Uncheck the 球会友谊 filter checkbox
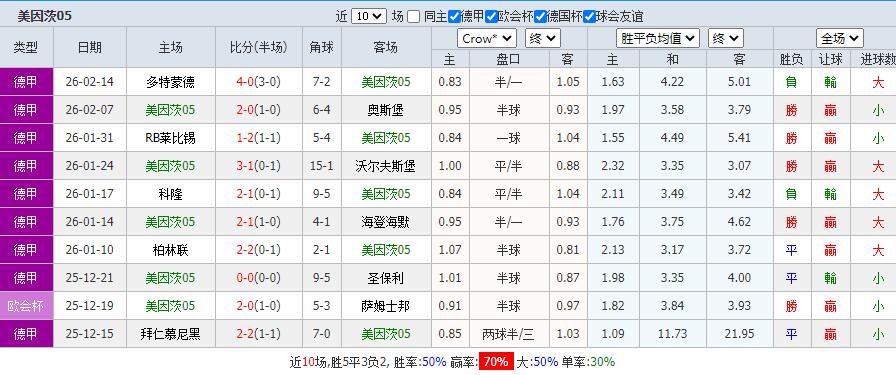896x375 pixels. click(589, 17)
